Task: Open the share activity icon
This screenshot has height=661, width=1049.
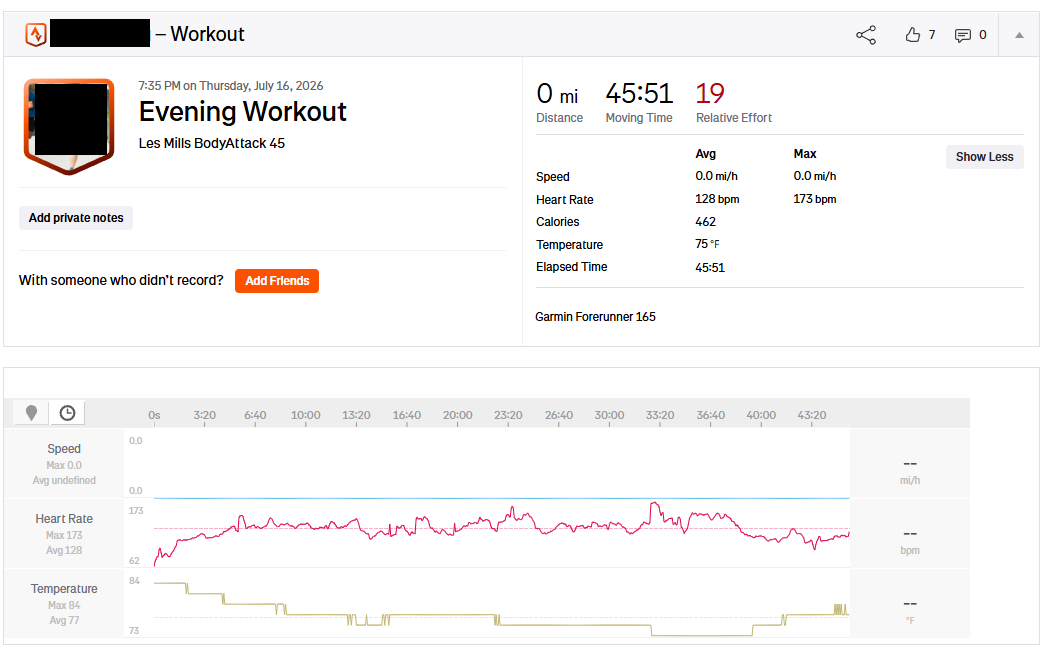Action: (866, 35)
